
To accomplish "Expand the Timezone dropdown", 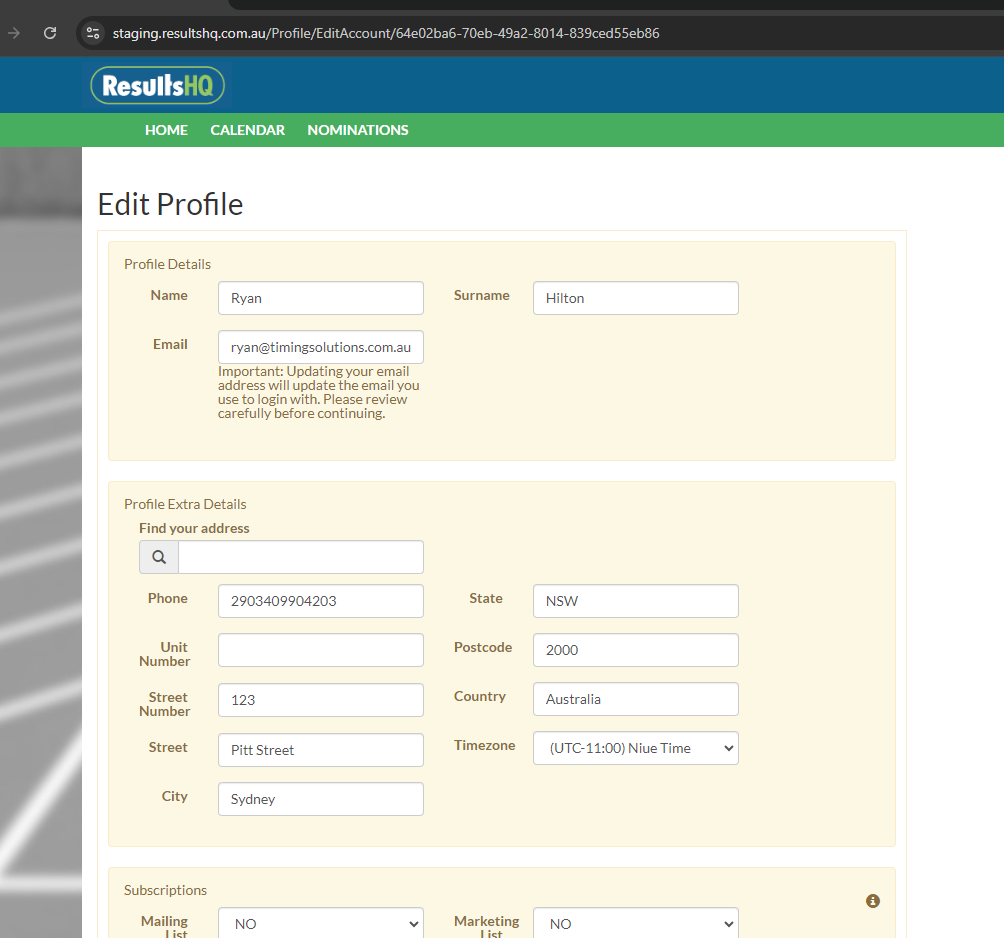I will tap(635, 748).
